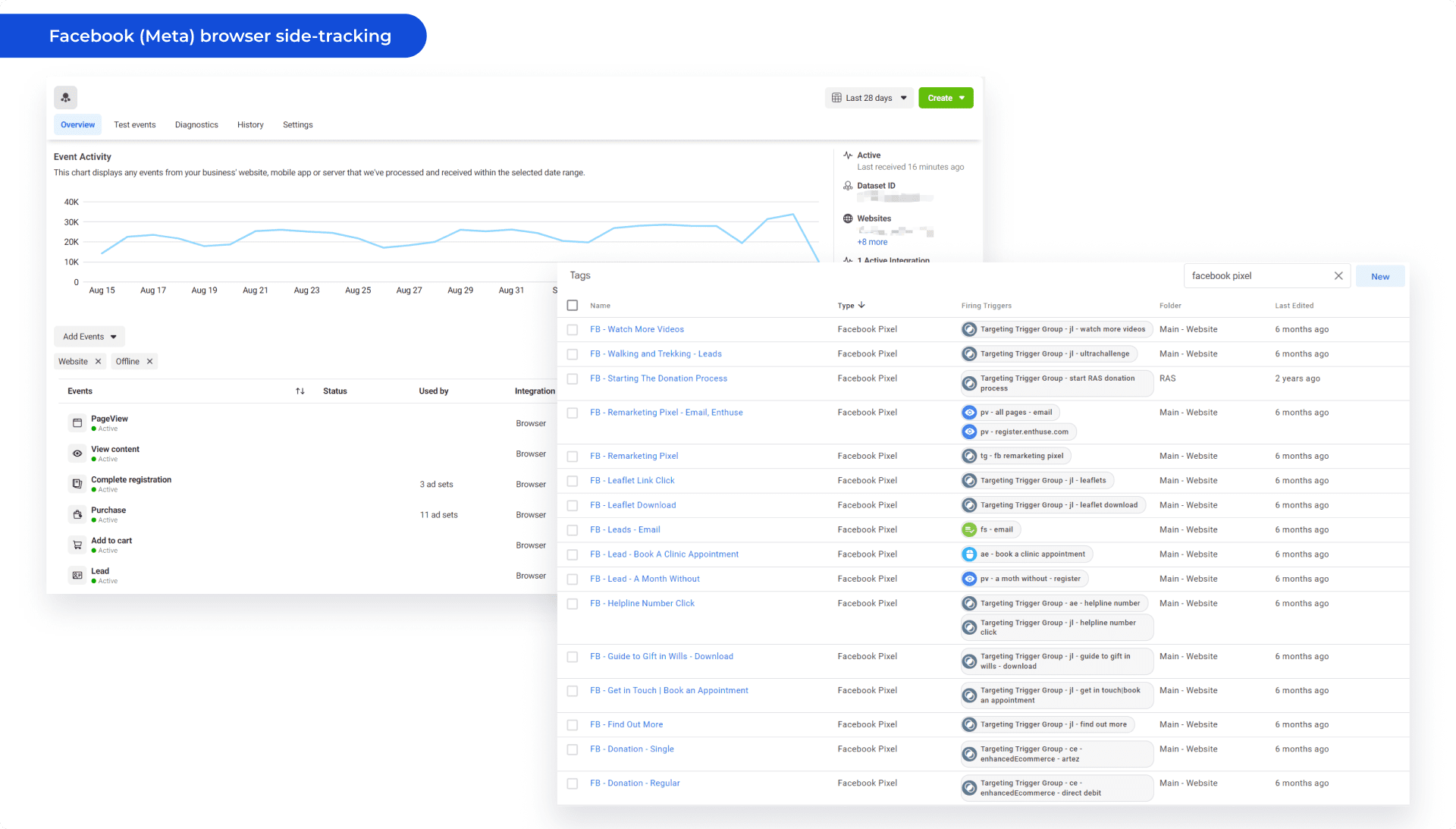Image resolution: width=1456 pixels, height=829 pixels.
Task: Click the New tag button
Action: click(x=1380, y=277)
